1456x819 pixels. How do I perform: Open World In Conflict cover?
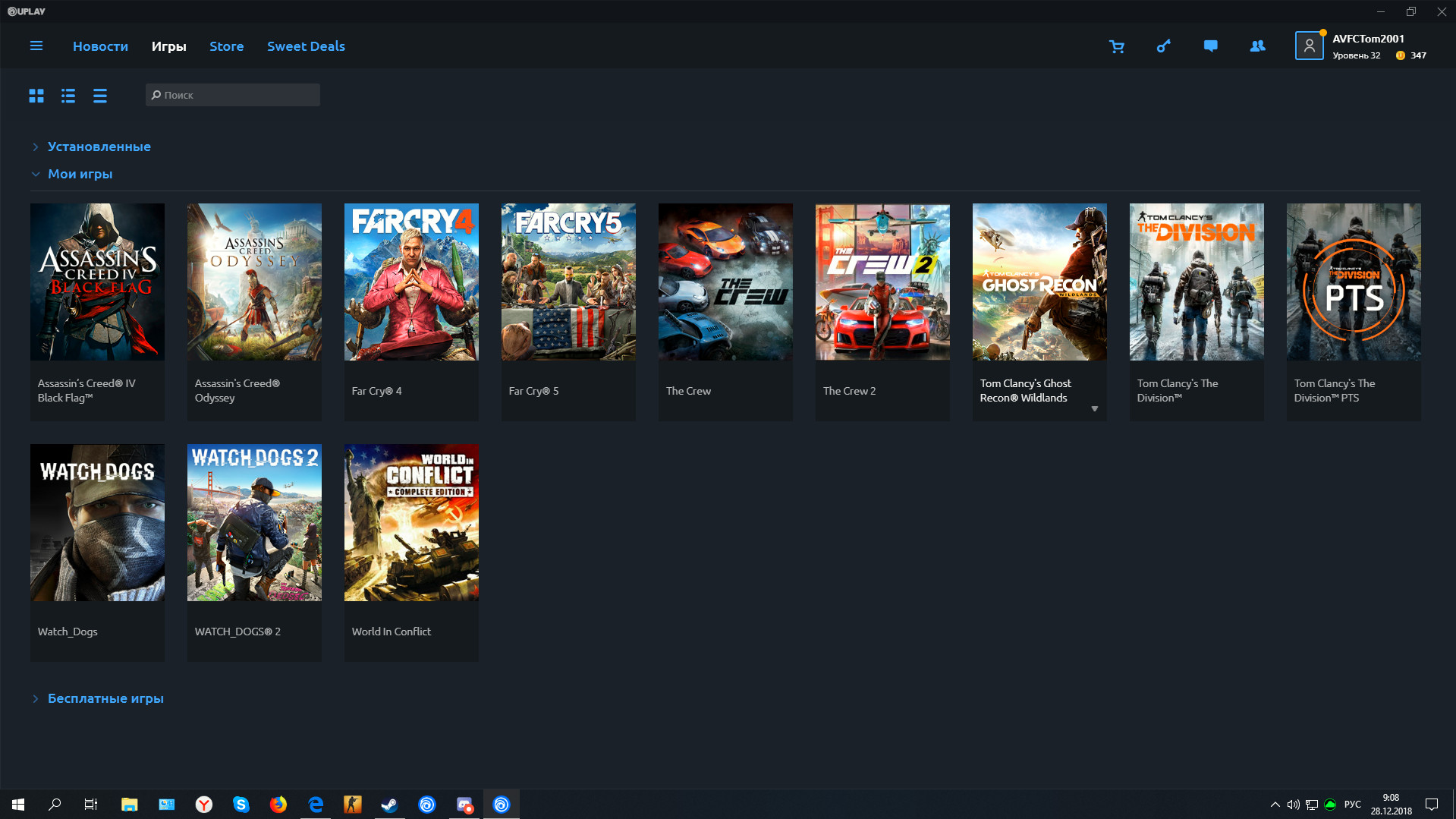(x=411, y=522)
